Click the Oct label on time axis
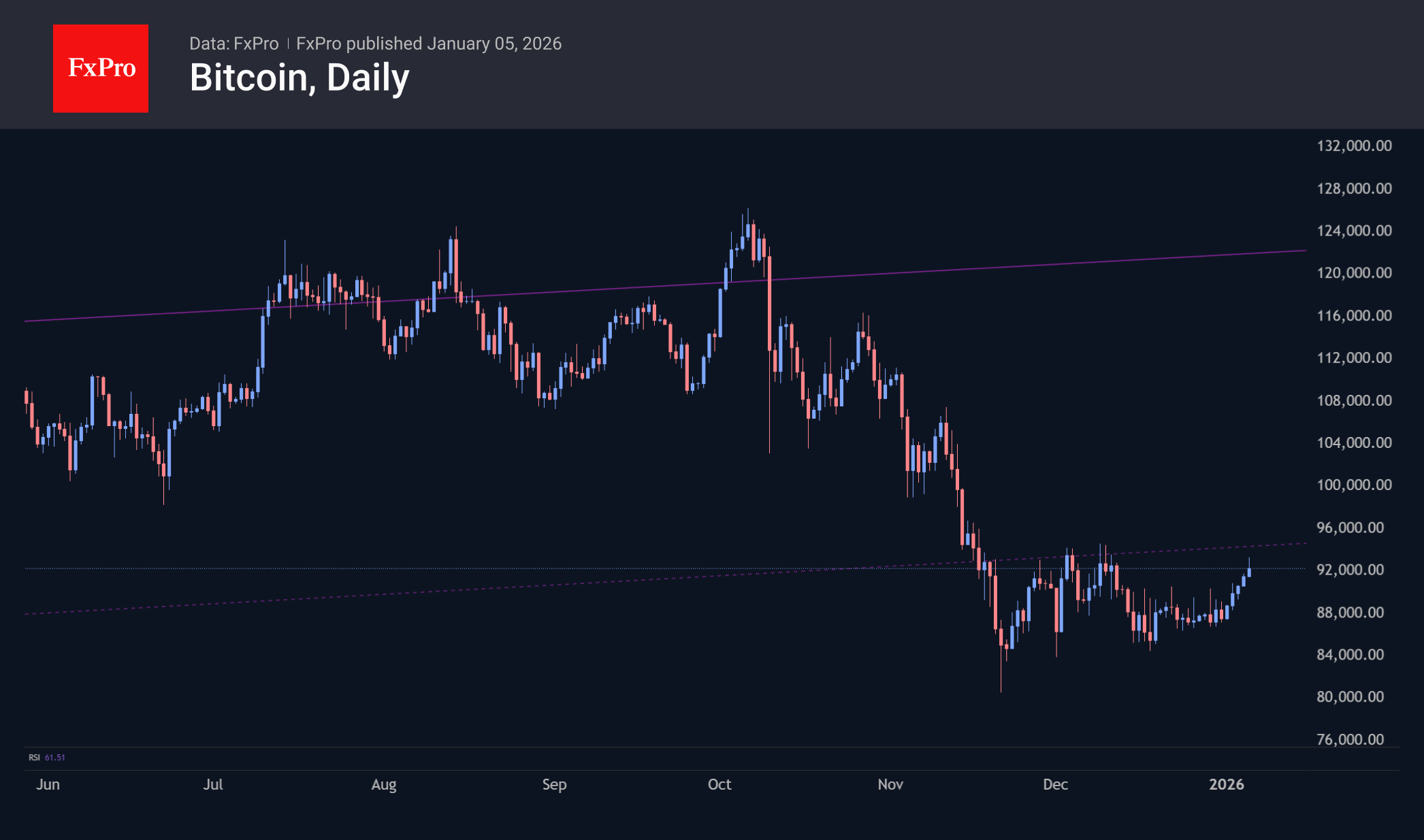 719,784
